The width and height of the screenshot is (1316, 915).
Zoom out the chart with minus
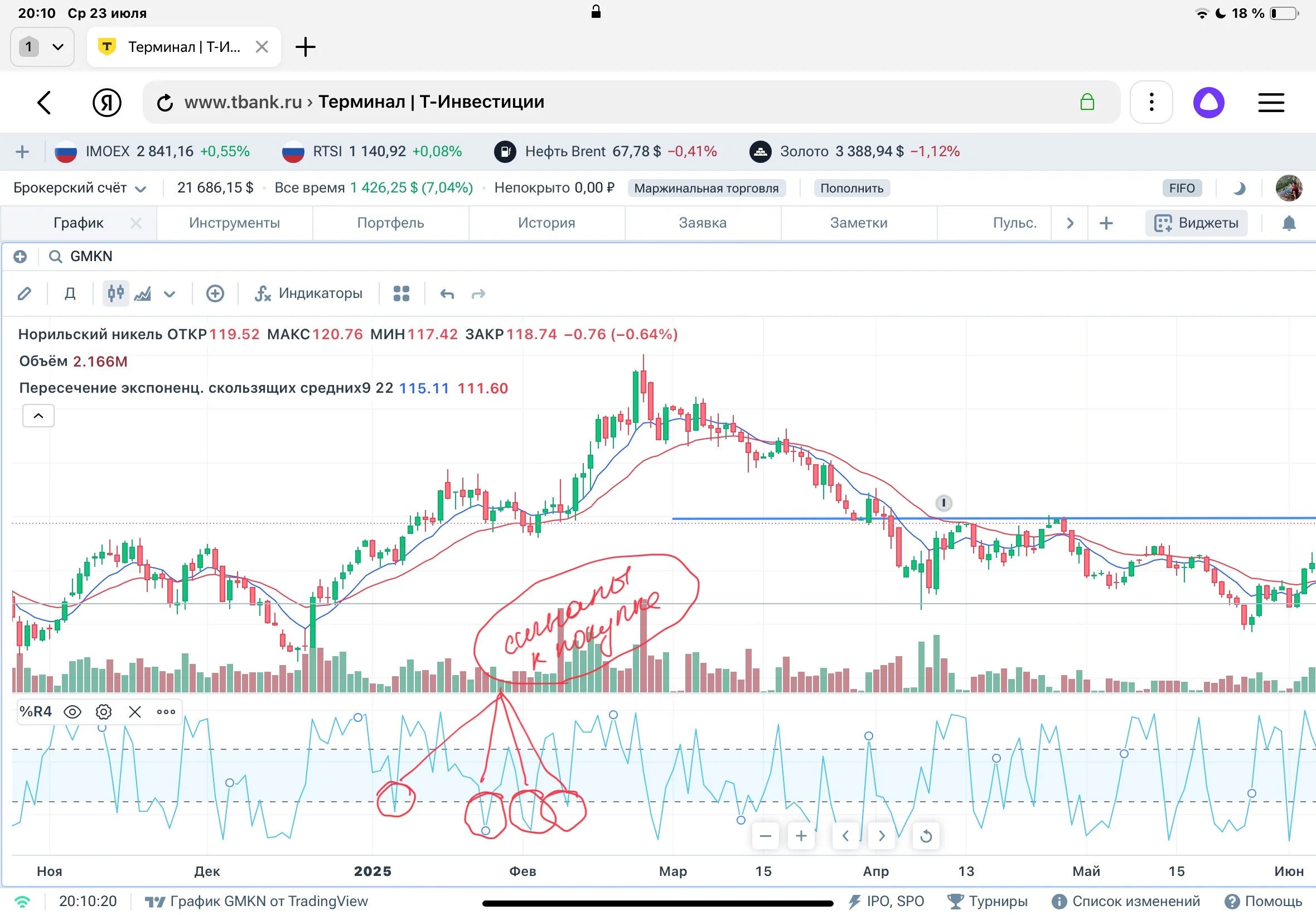coord(765,836)
